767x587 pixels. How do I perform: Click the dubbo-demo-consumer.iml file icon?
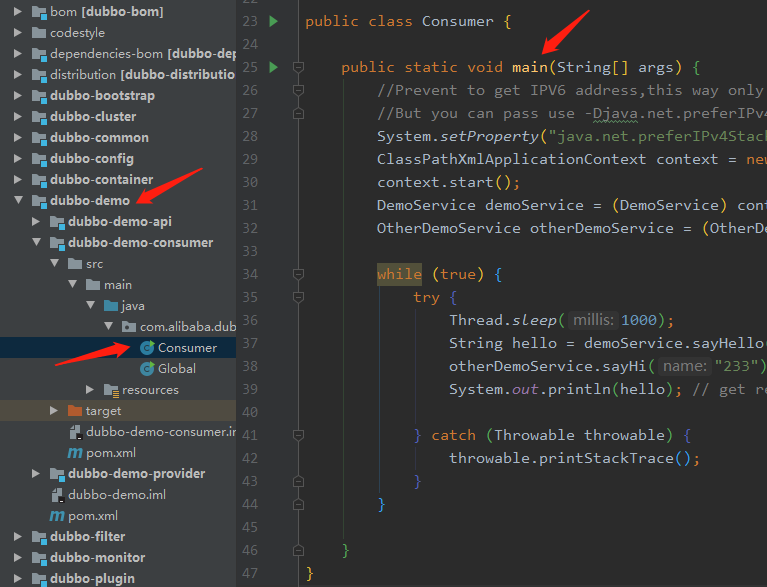(x=75, y=432)
